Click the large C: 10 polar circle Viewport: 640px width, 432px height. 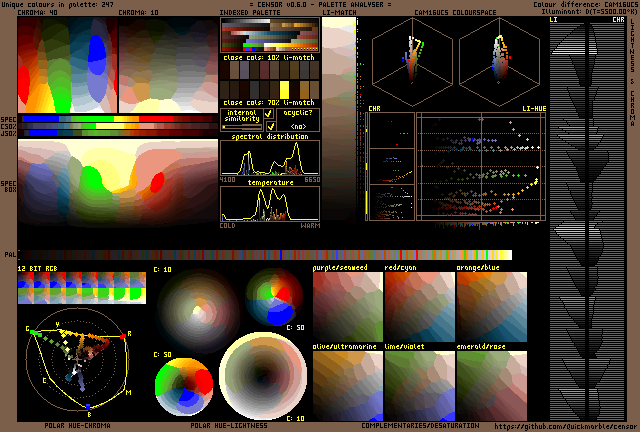click(198, 311)
